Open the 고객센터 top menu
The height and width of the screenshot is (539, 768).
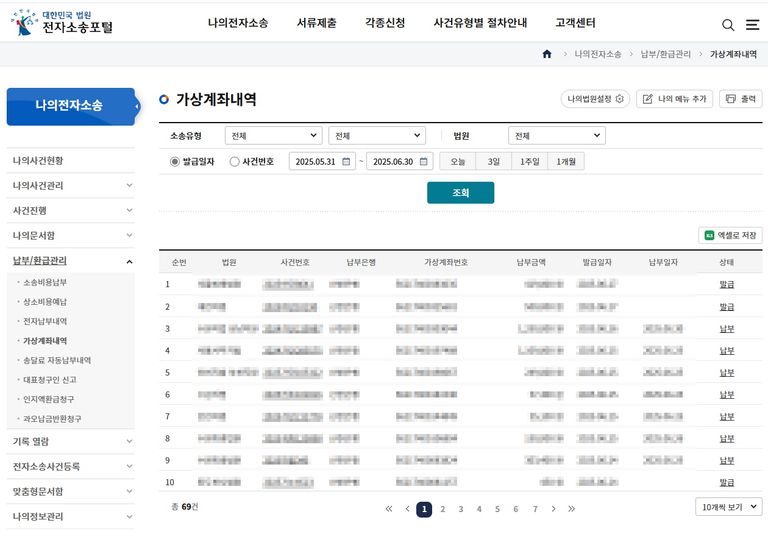click(576, 23)
